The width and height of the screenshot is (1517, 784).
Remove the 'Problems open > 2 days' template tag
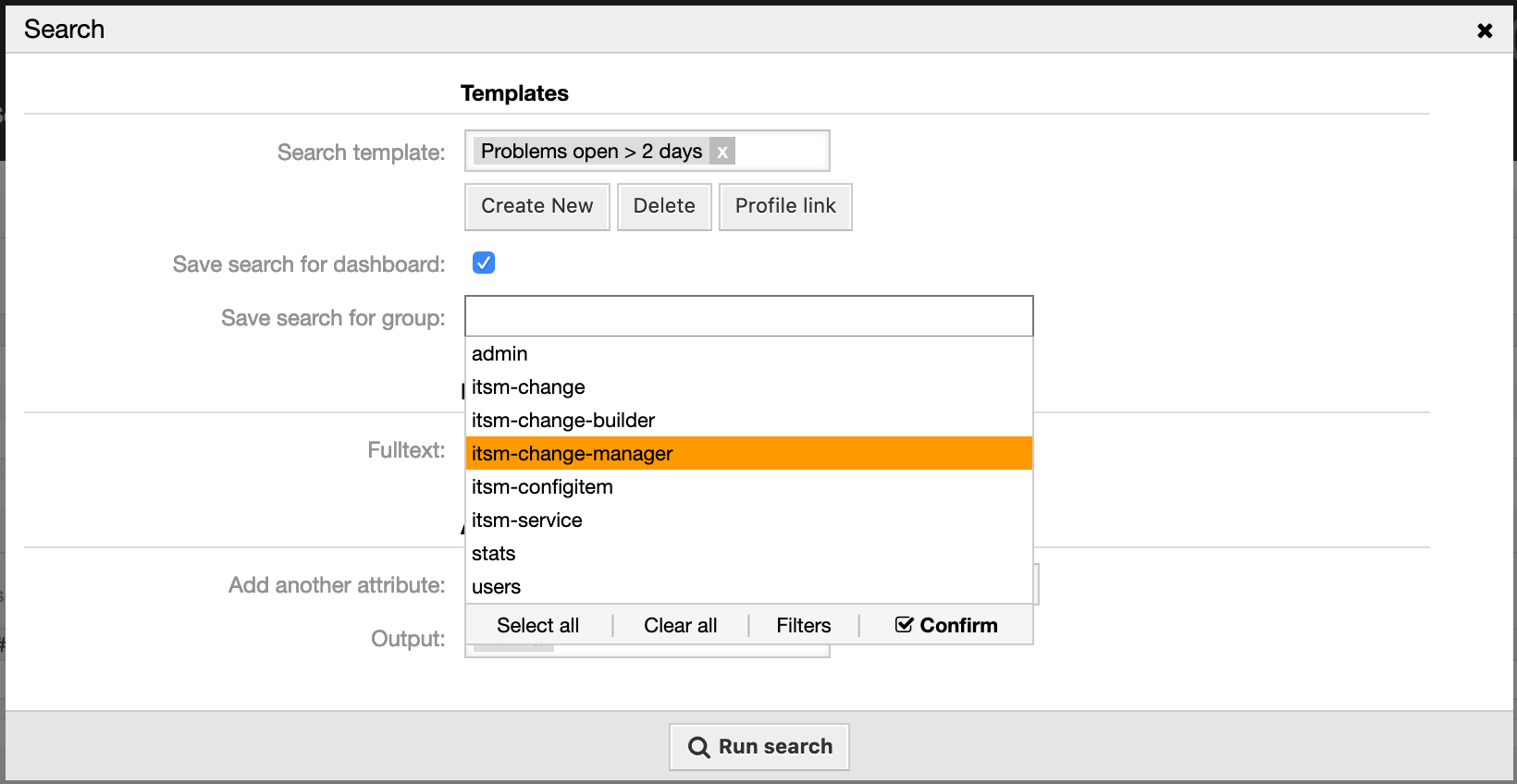coord(722,152)
